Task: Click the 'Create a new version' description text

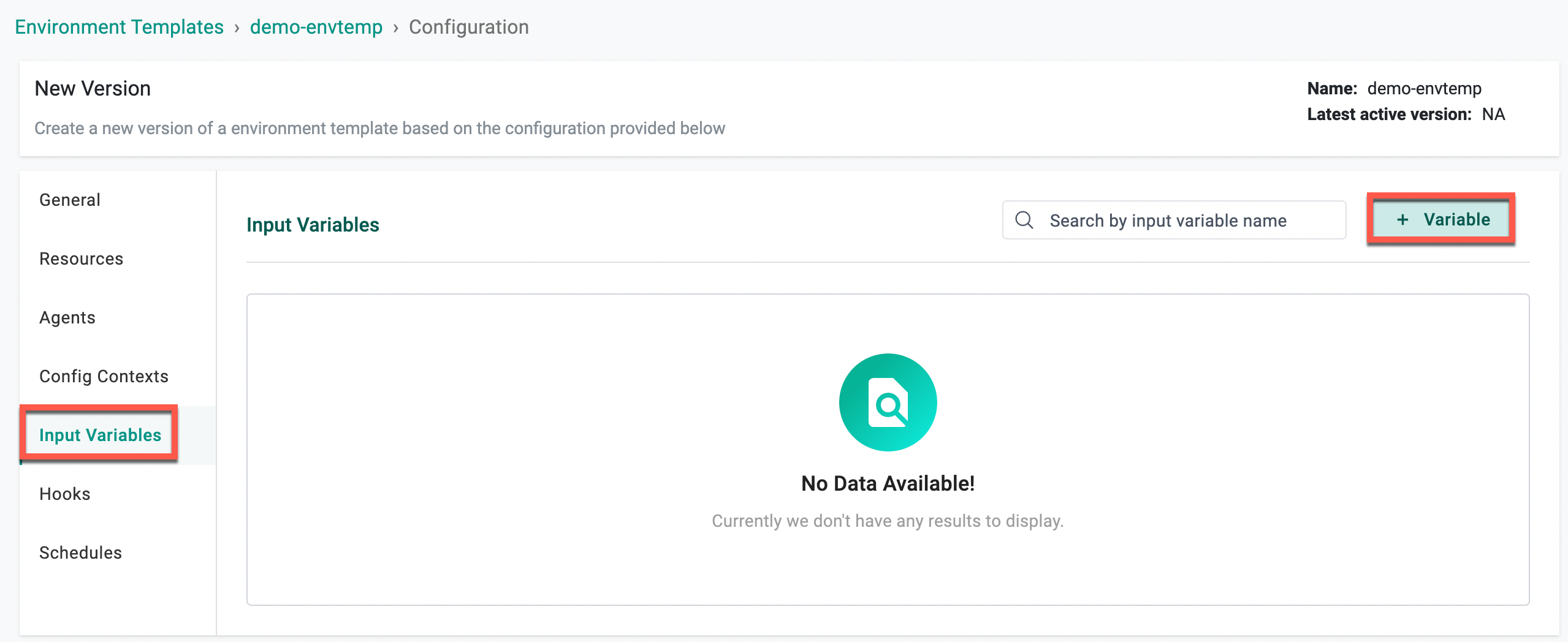Action: [380, 128]
